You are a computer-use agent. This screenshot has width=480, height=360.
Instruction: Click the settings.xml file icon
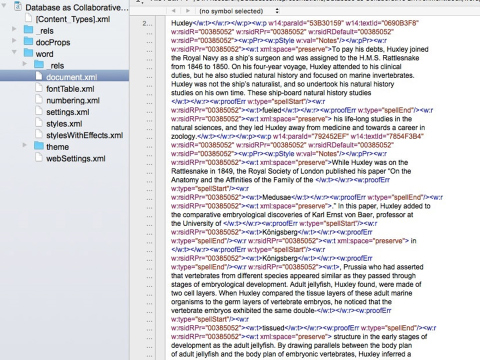(39, 111)
